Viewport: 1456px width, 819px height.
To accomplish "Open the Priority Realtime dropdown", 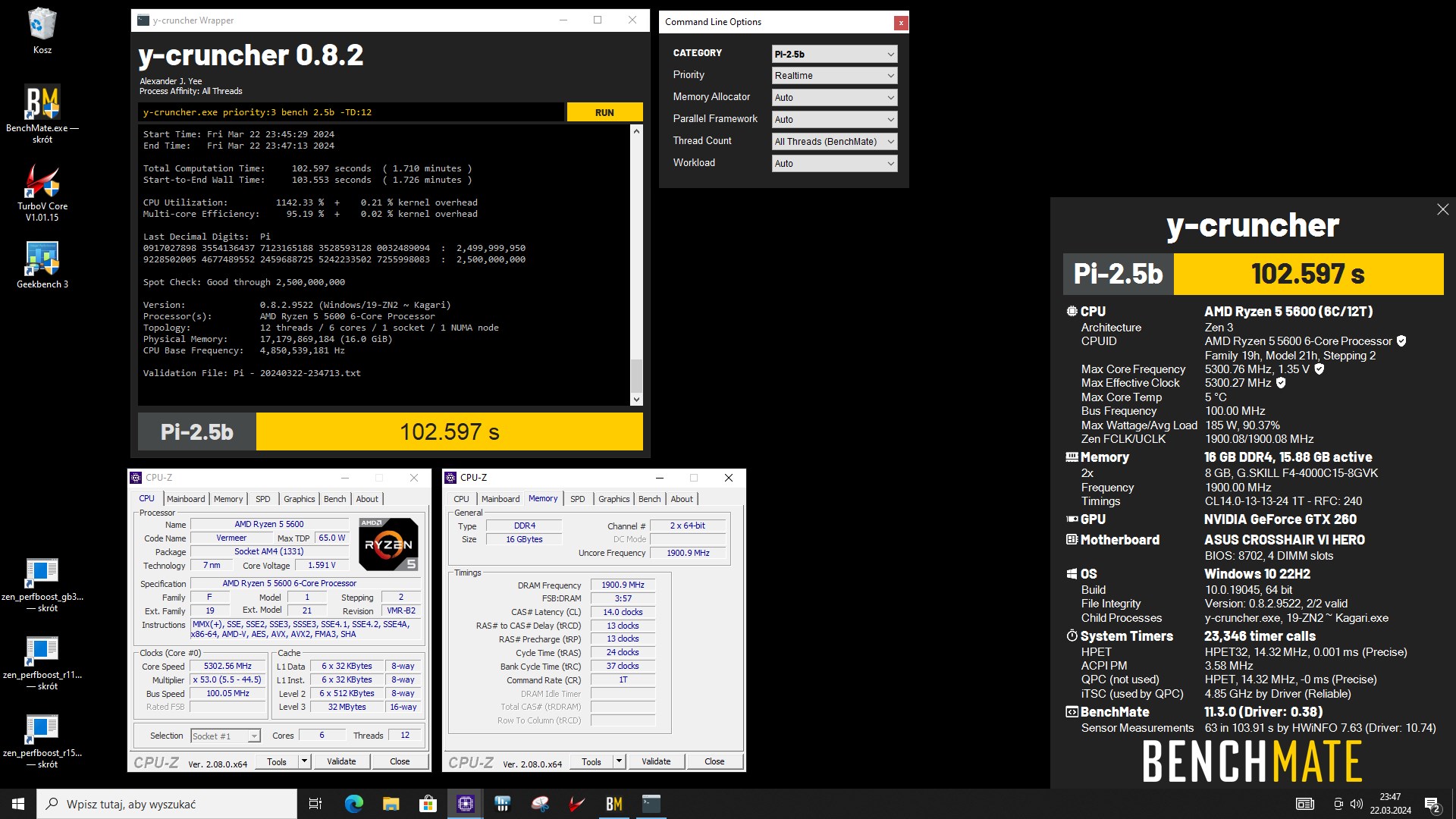I will pos(834,76).
